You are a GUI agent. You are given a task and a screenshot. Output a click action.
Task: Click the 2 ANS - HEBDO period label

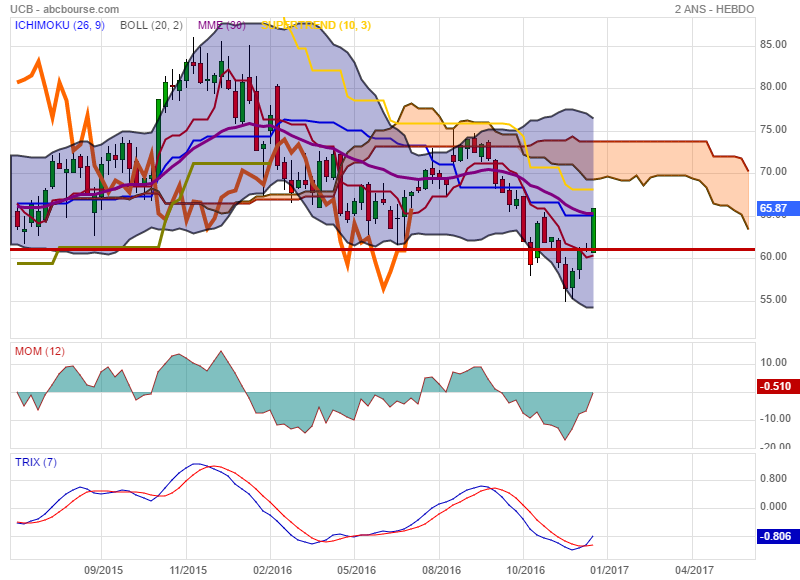(x=714, y=9)
